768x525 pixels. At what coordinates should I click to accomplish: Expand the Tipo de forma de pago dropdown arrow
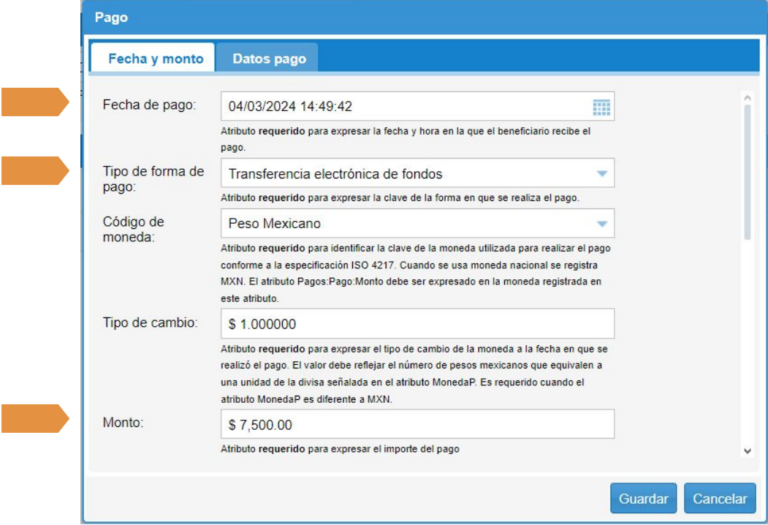tap(601, 174)
